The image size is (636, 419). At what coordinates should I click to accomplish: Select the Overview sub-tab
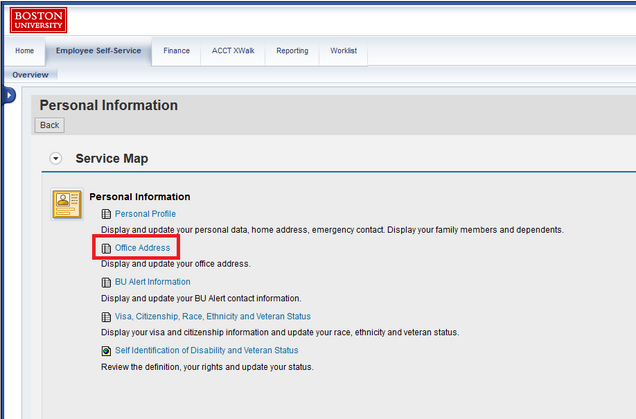coord(30,75)
